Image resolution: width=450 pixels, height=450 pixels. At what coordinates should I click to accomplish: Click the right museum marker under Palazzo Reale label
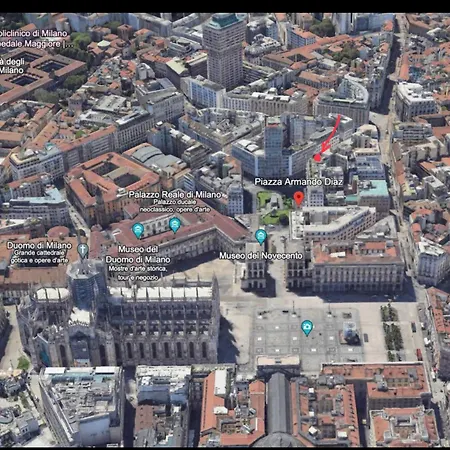pos(174,225)
